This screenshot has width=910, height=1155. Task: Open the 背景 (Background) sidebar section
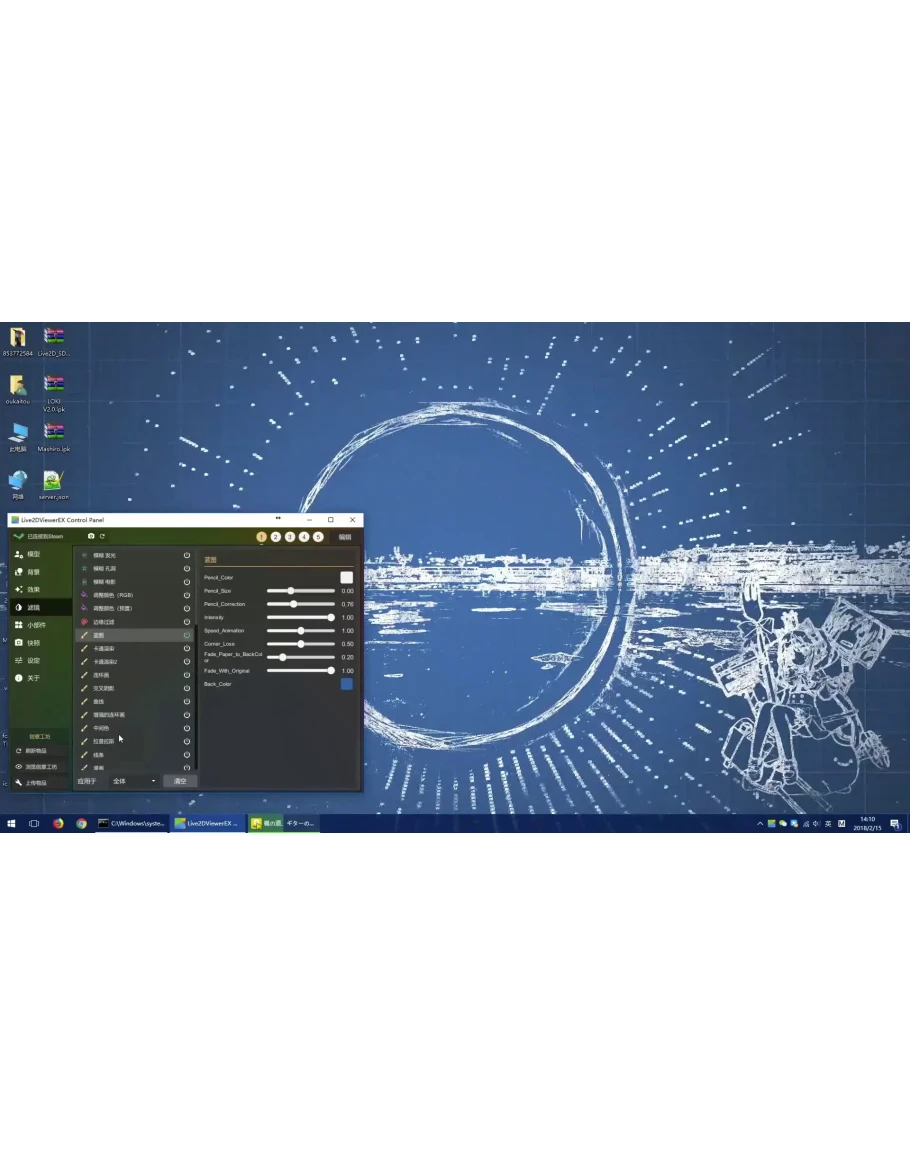coord(34,572)
